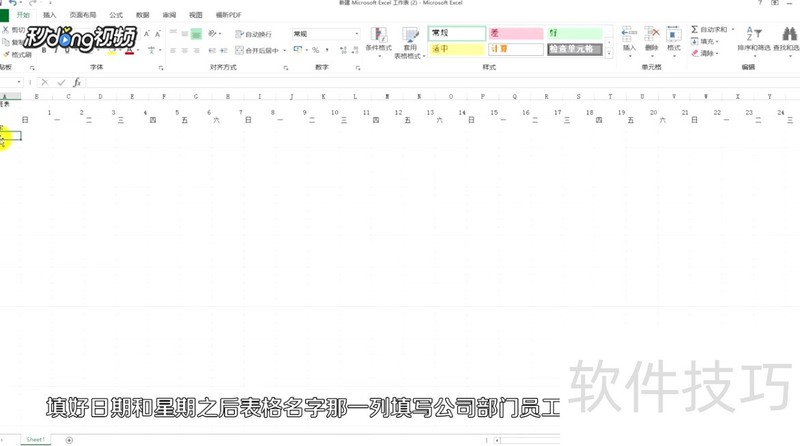Screen dimensions: 800x446
Task: Open the View (视图) tab
Action: coord(195,15)
